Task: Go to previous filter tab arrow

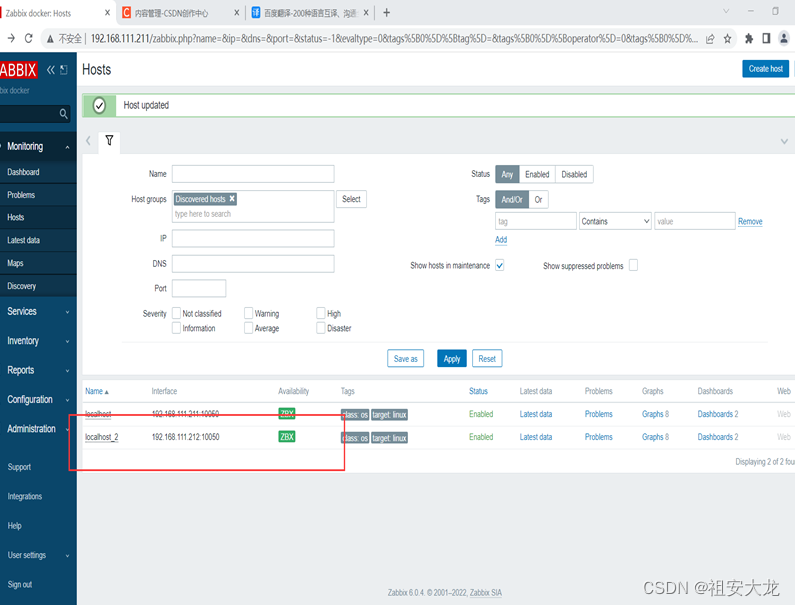Action: pyautogui.click(x=88, y=140)
